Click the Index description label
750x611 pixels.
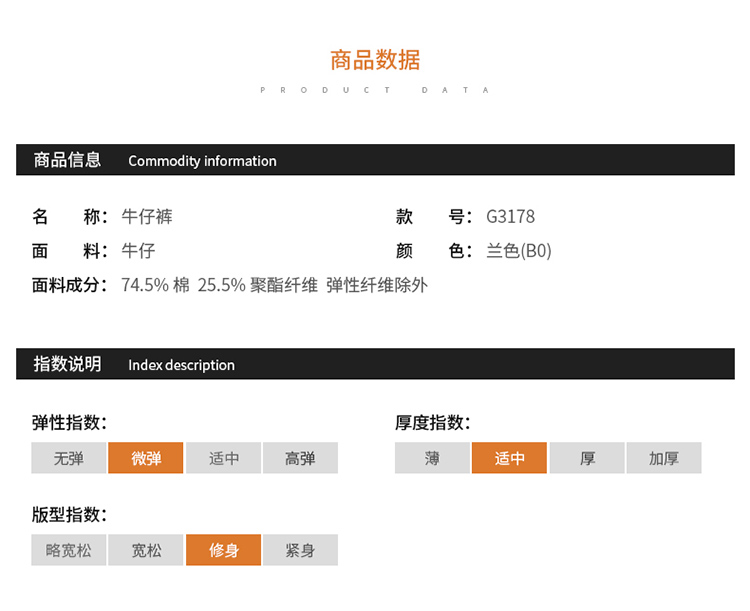[x=181, y=365]
